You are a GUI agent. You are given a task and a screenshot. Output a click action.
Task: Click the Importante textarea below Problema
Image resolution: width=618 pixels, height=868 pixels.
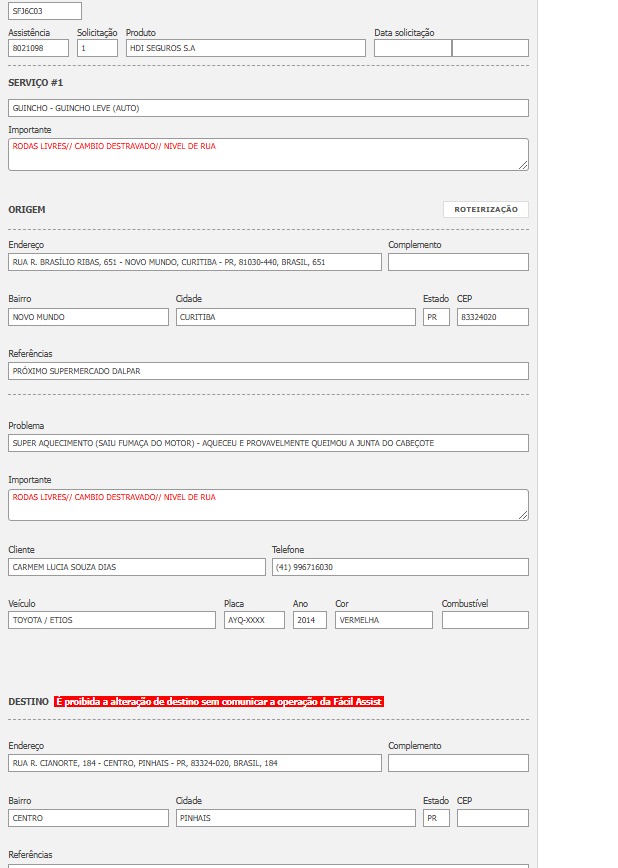tap(269, 505)
